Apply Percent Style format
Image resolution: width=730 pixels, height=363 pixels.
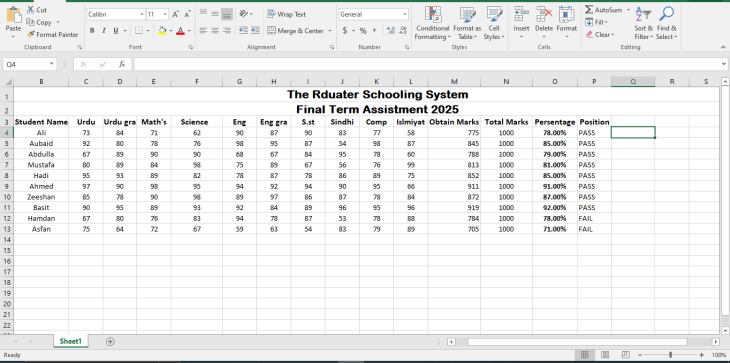tap(363, 31)
